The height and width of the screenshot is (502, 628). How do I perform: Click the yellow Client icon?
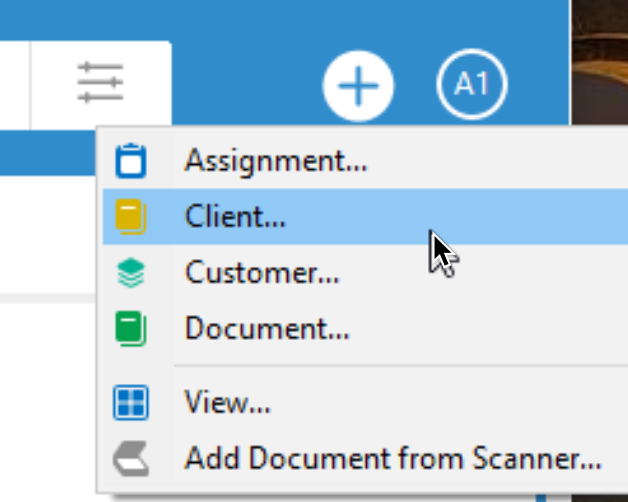click(131, 216)
